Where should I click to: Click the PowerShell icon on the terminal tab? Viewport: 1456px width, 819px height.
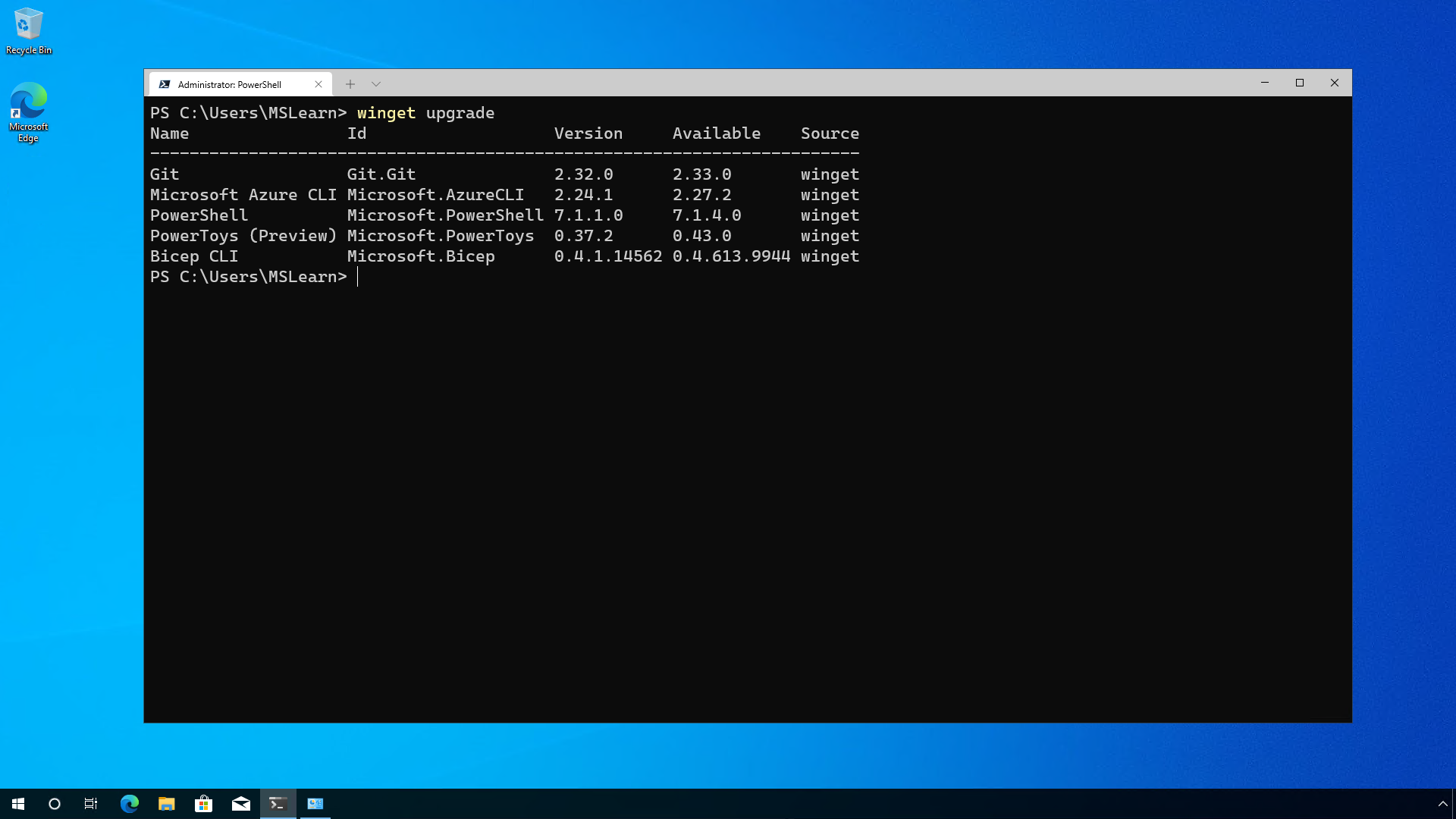click(165, 83)
